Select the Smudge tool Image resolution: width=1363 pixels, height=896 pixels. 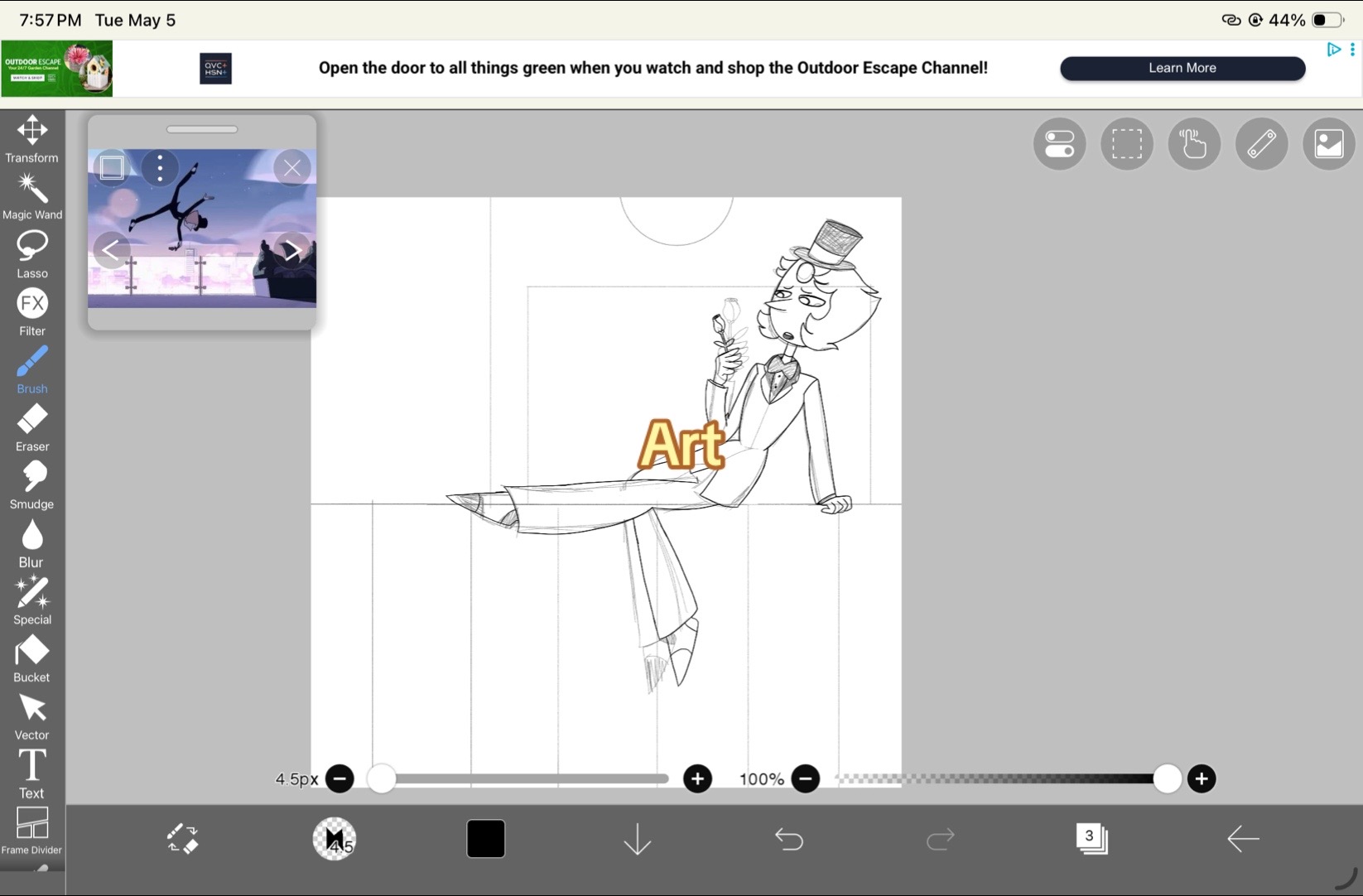[x=31, y=486]
